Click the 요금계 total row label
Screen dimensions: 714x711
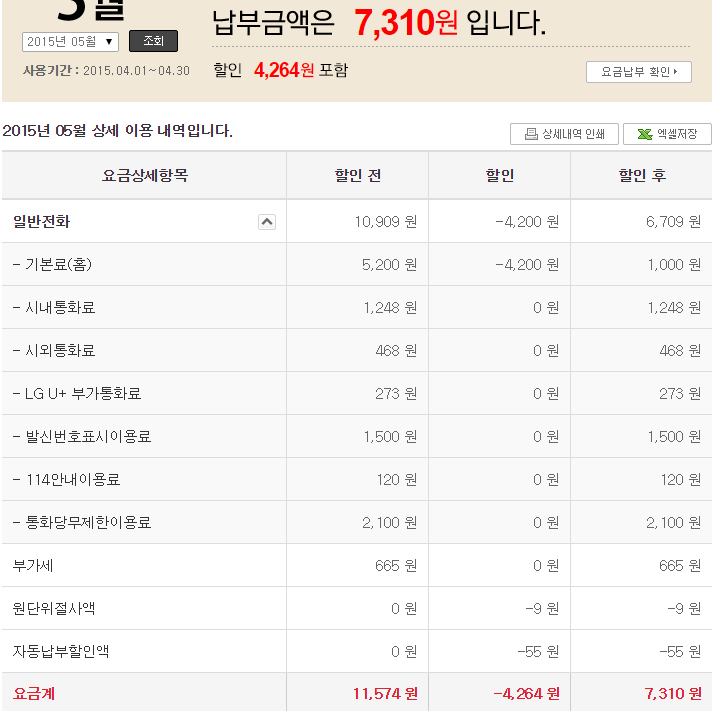click(33, 693)
